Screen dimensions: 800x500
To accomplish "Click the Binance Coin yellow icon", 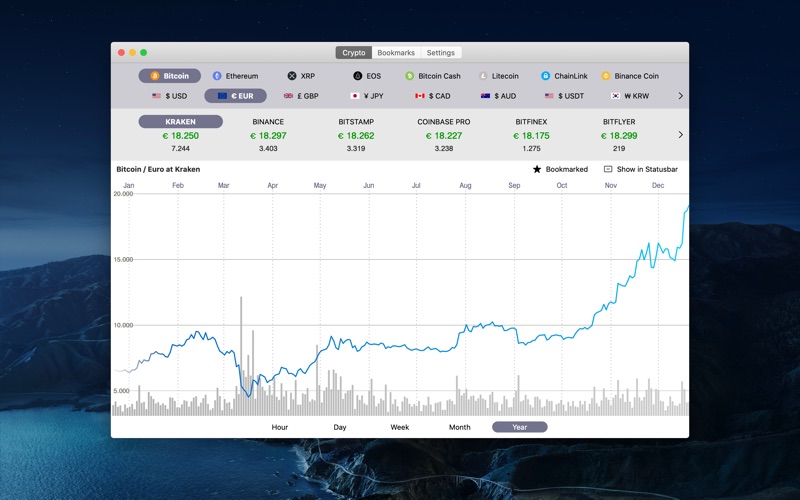I will pyautogui.click(x=606, y=76).
